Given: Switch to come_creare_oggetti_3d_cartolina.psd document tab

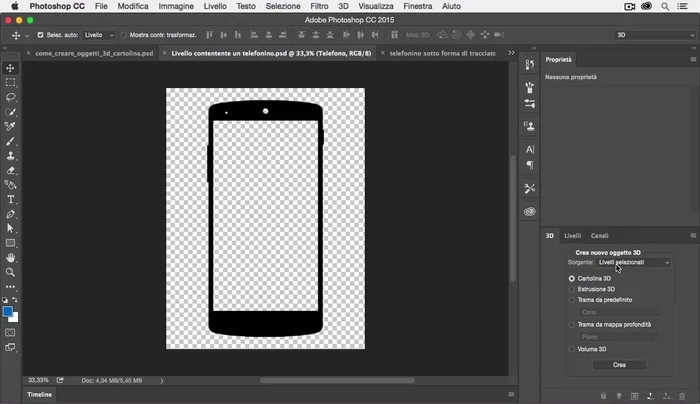Looking at the screenshot, I should tap(94, 53).
